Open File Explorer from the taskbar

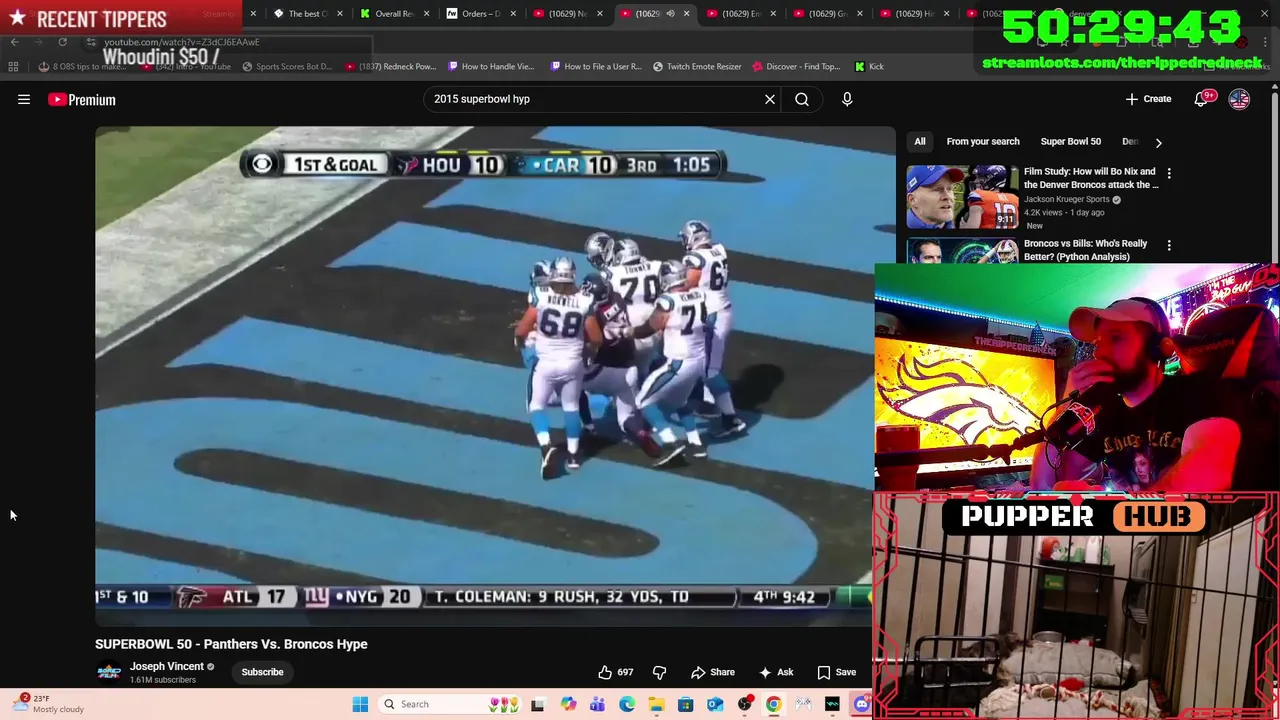[x=656, y=704]
